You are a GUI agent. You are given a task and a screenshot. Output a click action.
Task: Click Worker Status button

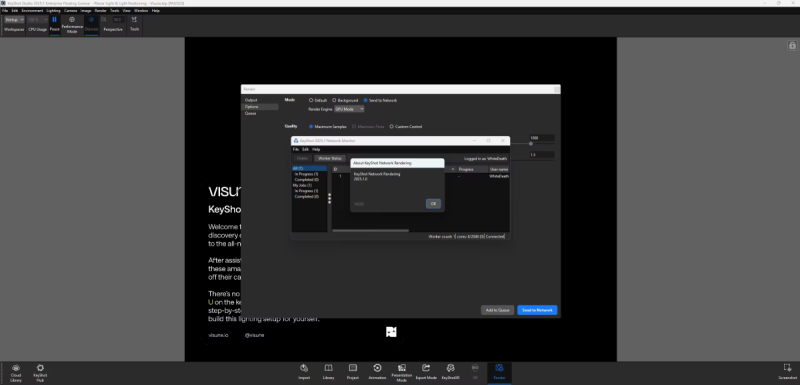330,159
